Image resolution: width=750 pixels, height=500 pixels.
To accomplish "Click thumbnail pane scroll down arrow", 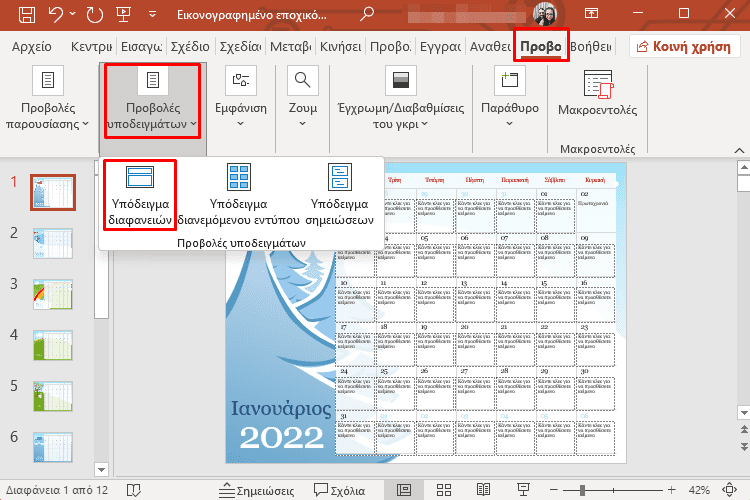I will coord(101,470).
